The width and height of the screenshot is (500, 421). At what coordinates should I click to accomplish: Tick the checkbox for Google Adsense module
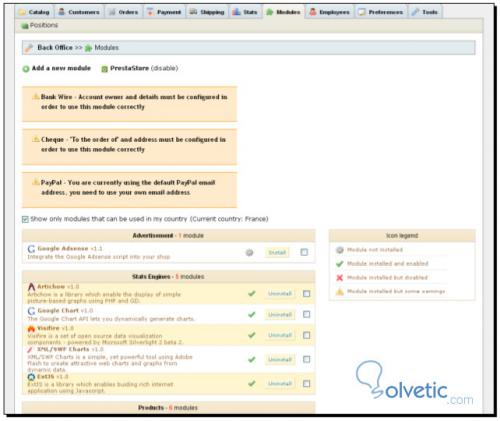[x=304, y=252]
